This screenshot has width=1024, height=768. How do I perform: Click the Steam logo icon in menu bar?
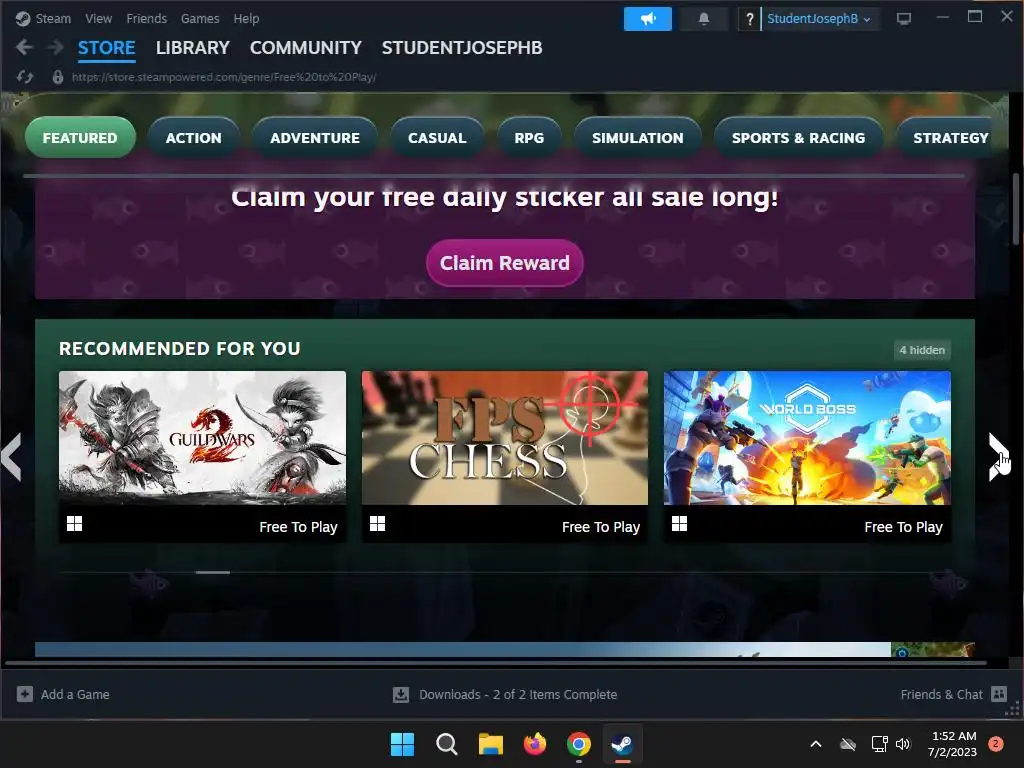(23, 19)
